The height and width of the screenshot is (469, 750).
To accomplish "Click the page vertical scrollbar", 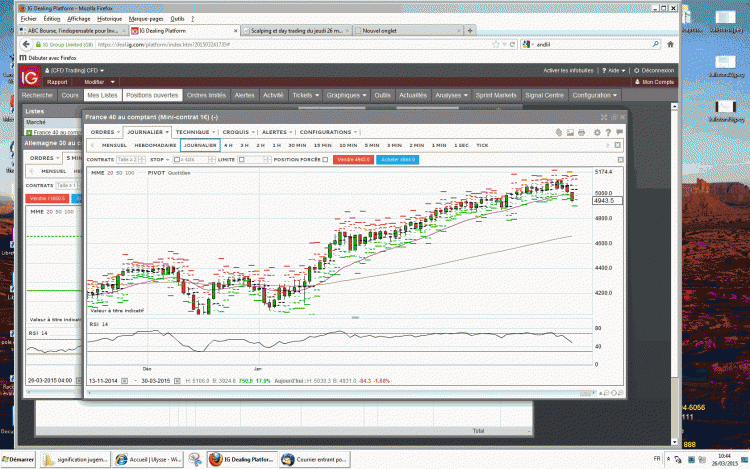I will tap(674, 274).
